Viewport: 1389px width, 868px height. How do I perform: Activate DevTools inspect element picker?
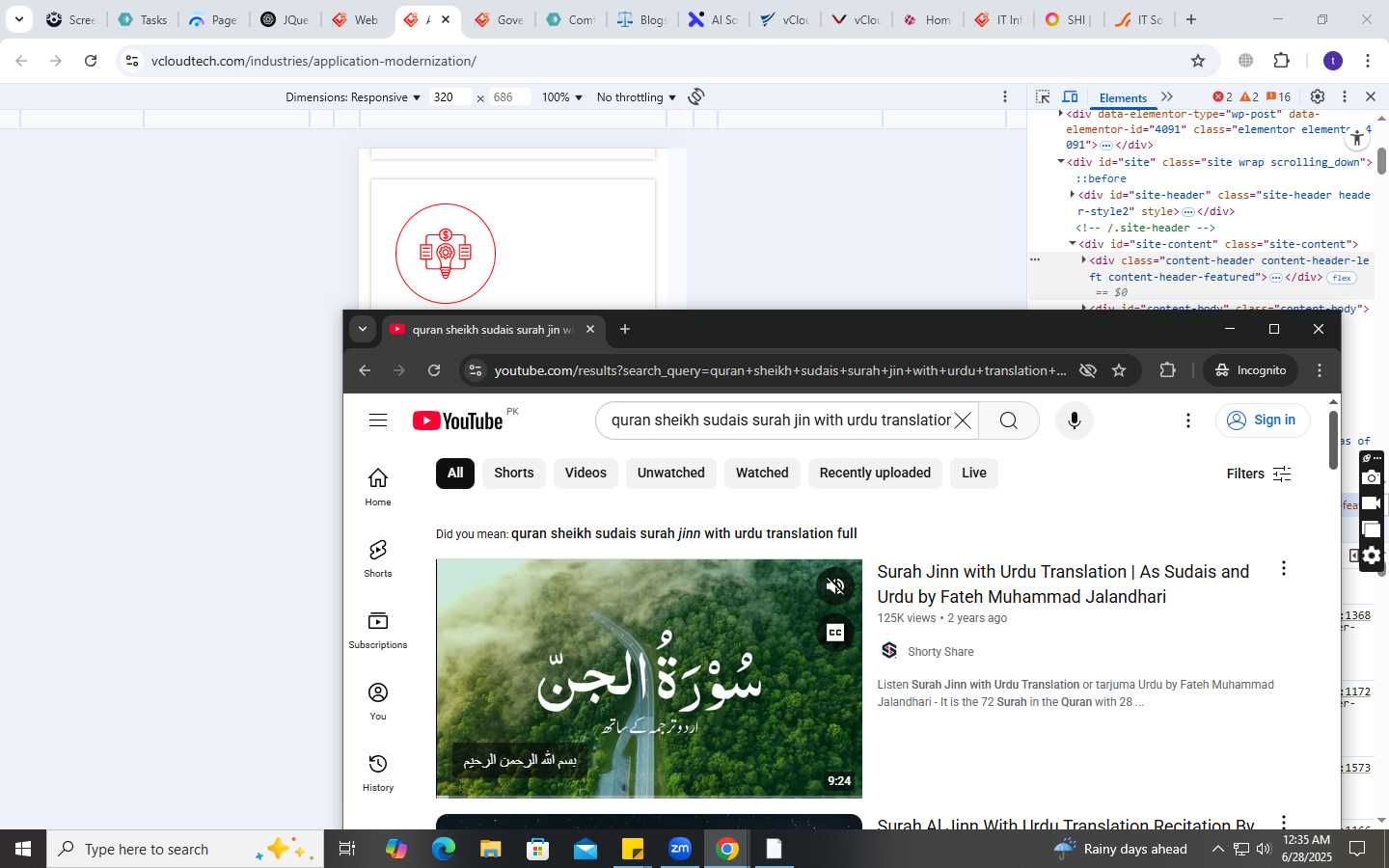coord(1043,96)
